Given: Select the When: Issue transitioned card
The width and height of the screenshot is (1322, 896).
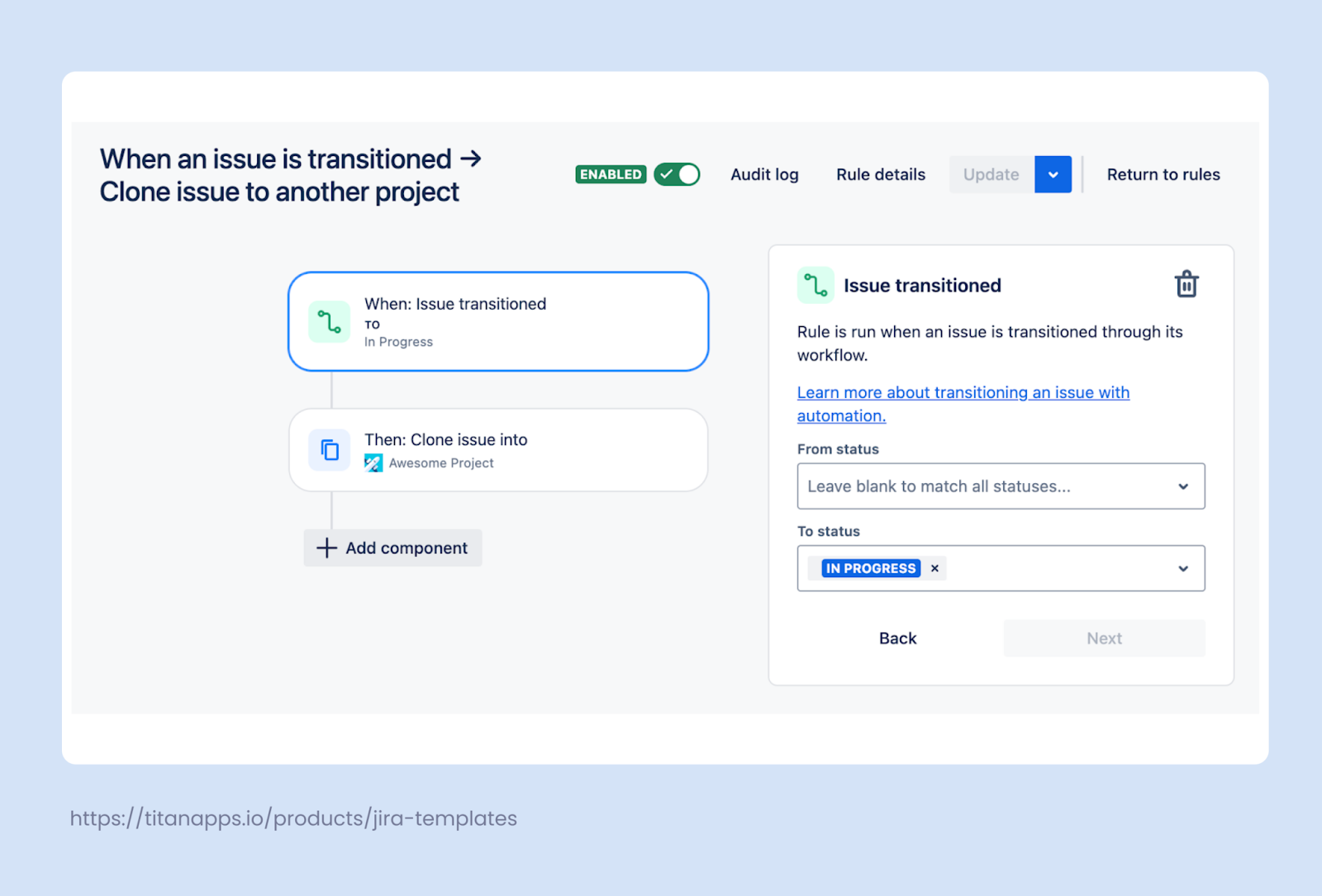Looking at the screenshot, I should click(x=497, y=321).
